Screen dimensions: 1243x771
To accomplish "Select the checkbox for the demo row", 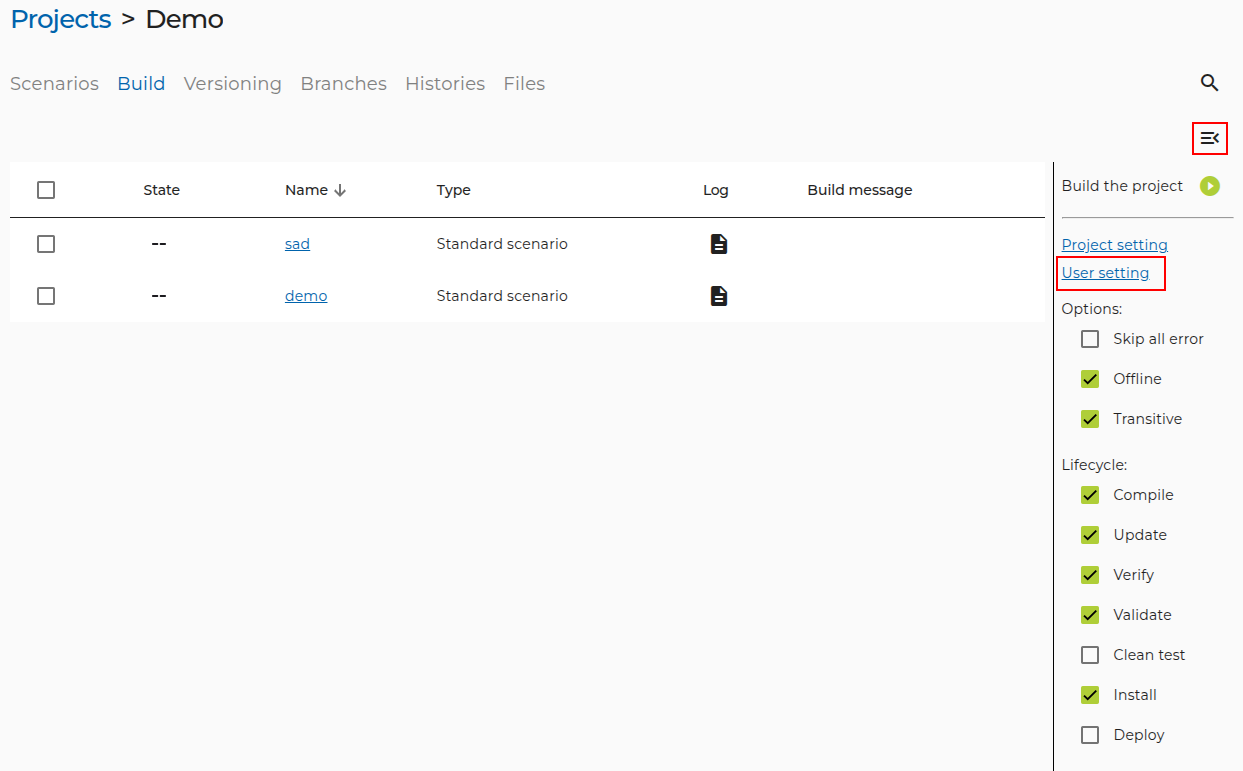I will [46, 296].
